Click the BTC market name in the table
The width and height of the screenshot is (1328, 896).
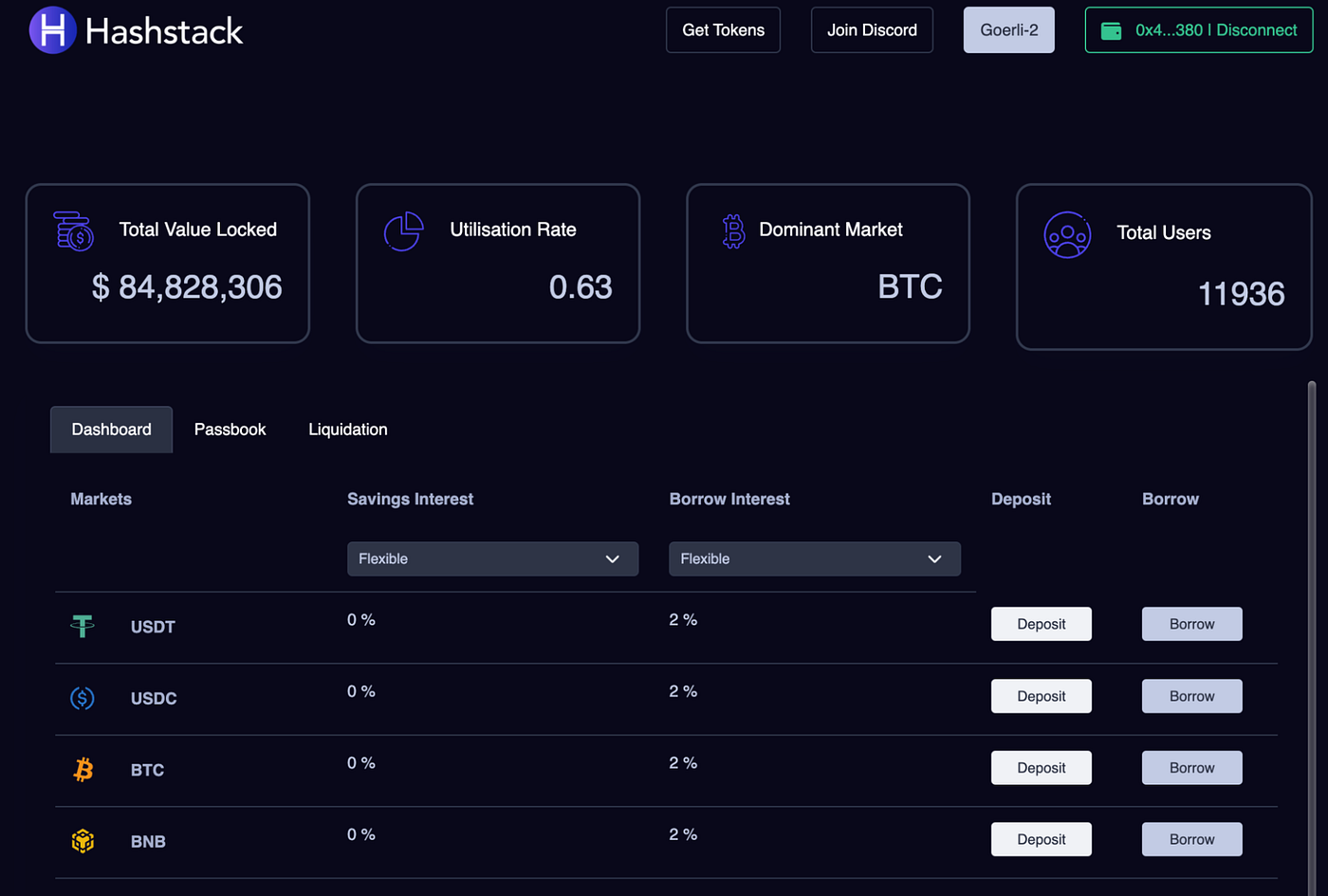(x=147, y=770)
